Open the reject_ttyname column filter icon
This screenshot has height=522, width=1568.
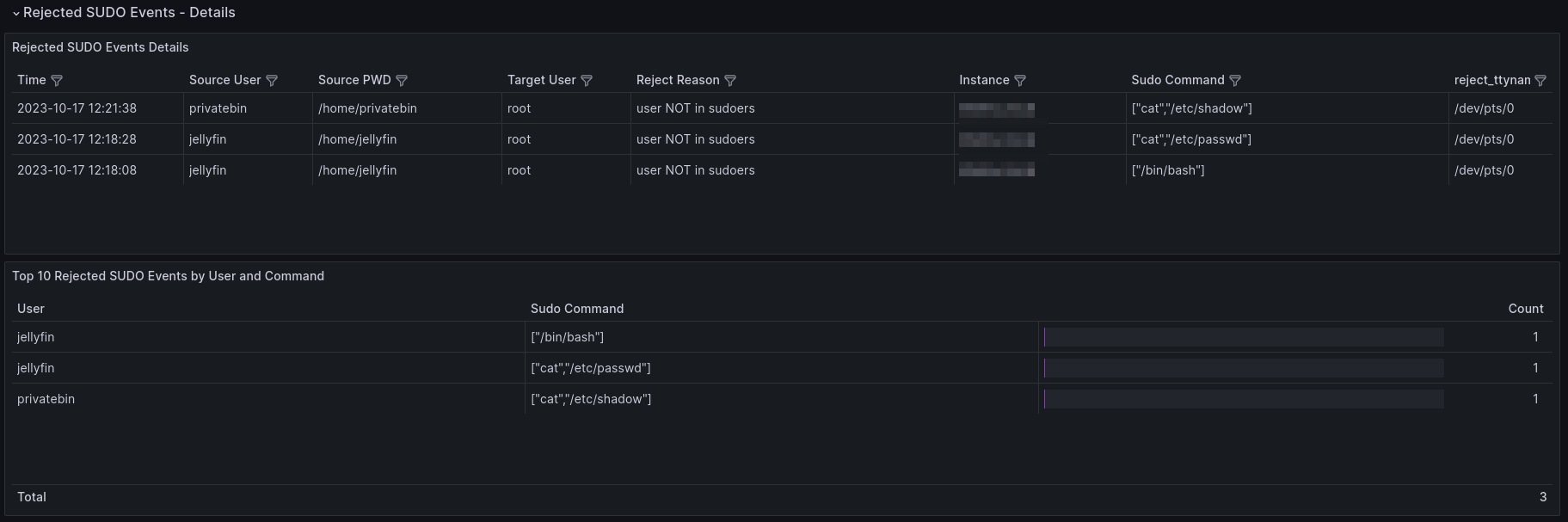(1540, 80)
